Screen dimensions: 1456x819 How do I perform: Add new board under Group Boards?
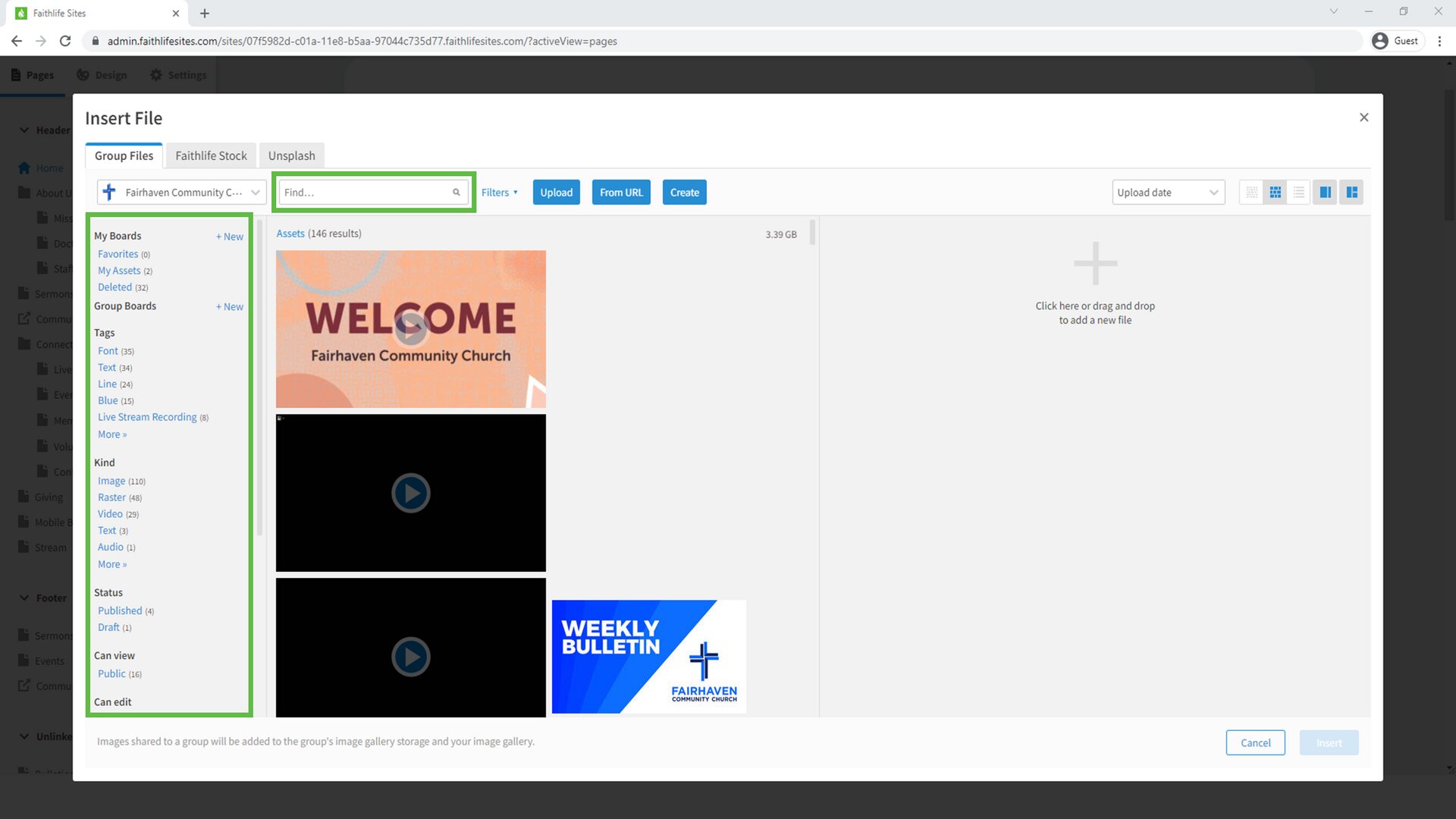[230, 307]
